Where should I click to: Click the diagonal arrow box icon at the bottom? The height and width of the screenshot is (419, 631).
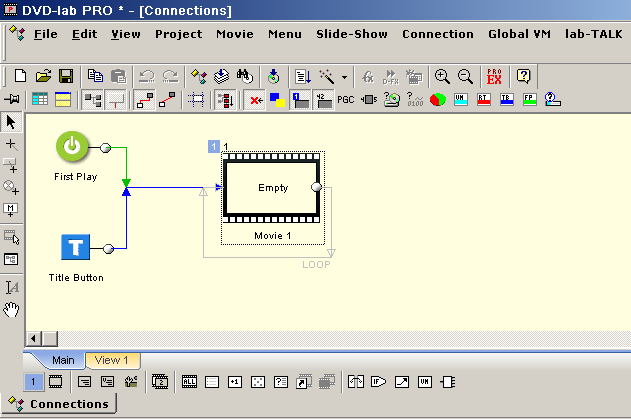(402, 382)
